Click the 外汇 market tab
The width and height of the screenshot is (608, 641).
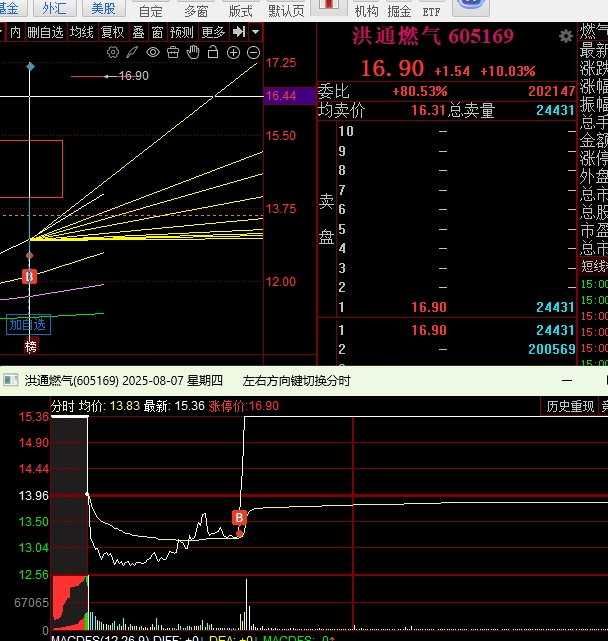54,8
